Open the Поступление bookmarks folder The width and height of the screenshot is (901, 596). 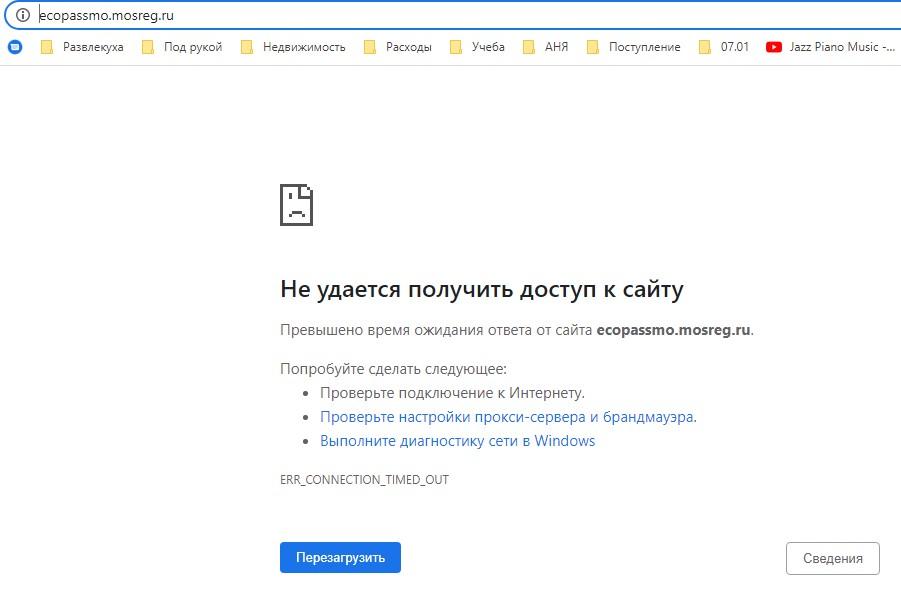coord(633,47)
